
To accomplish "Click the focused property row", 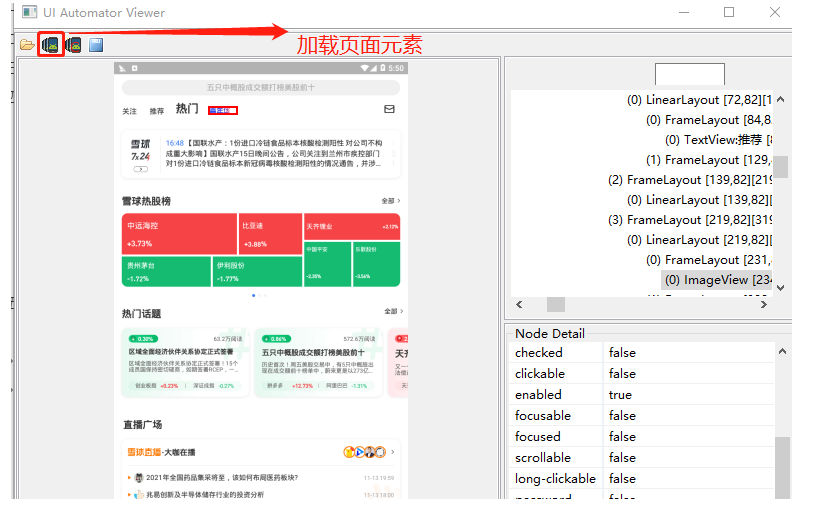I will click(642, 437).
